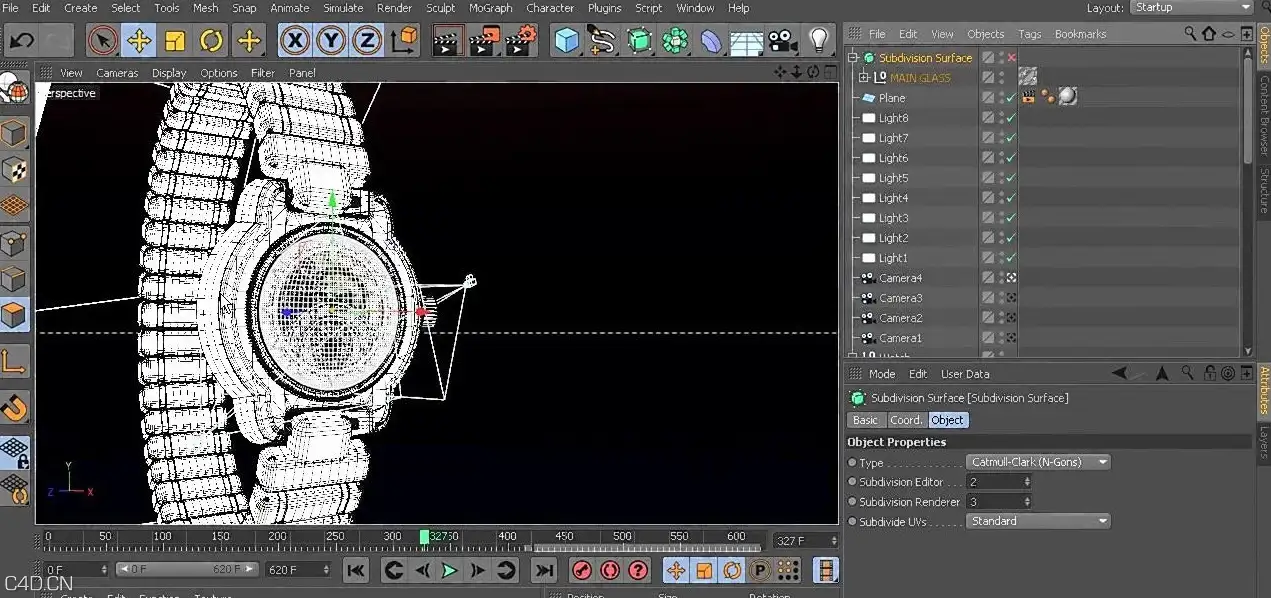Image resolution: width=1271 pixels, height=598 pixels.
Task: Toggle the Light1 enabled checkmark
Action: 1011,258
